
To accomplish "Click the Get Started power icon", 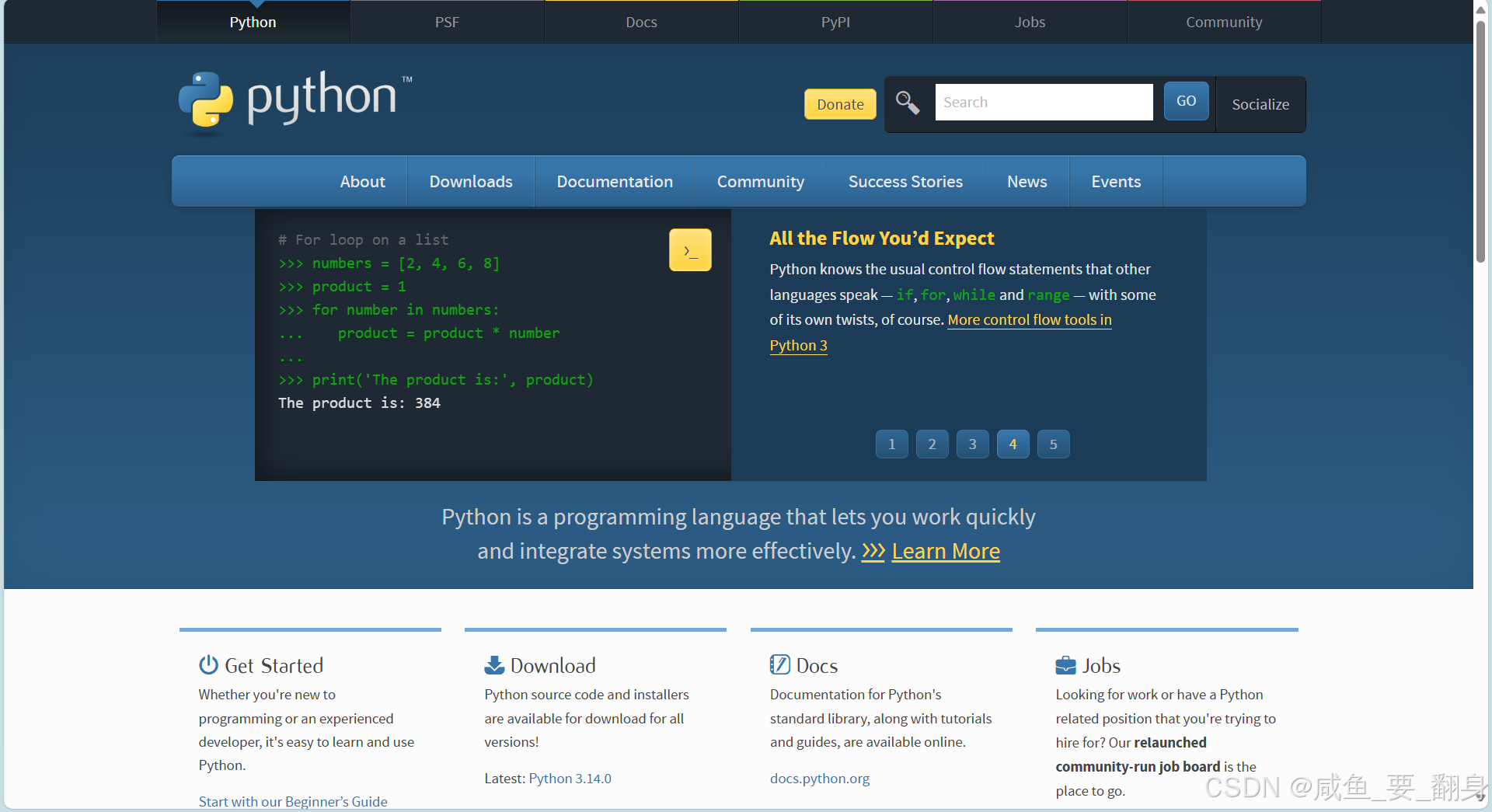I will [208, 665].
